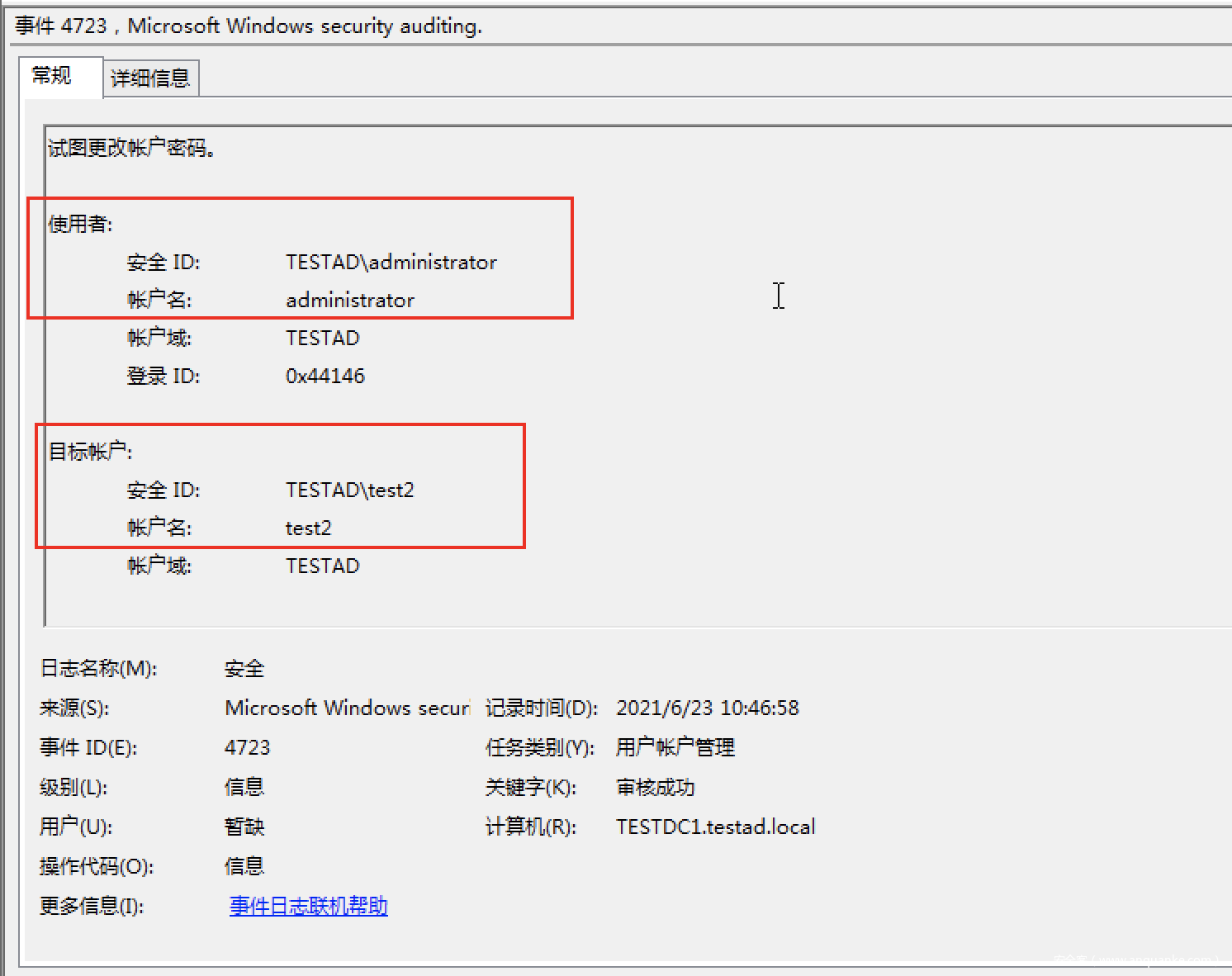Click the 试图更改帐户密码 description line
The image size is (1232, 976).
132,148
